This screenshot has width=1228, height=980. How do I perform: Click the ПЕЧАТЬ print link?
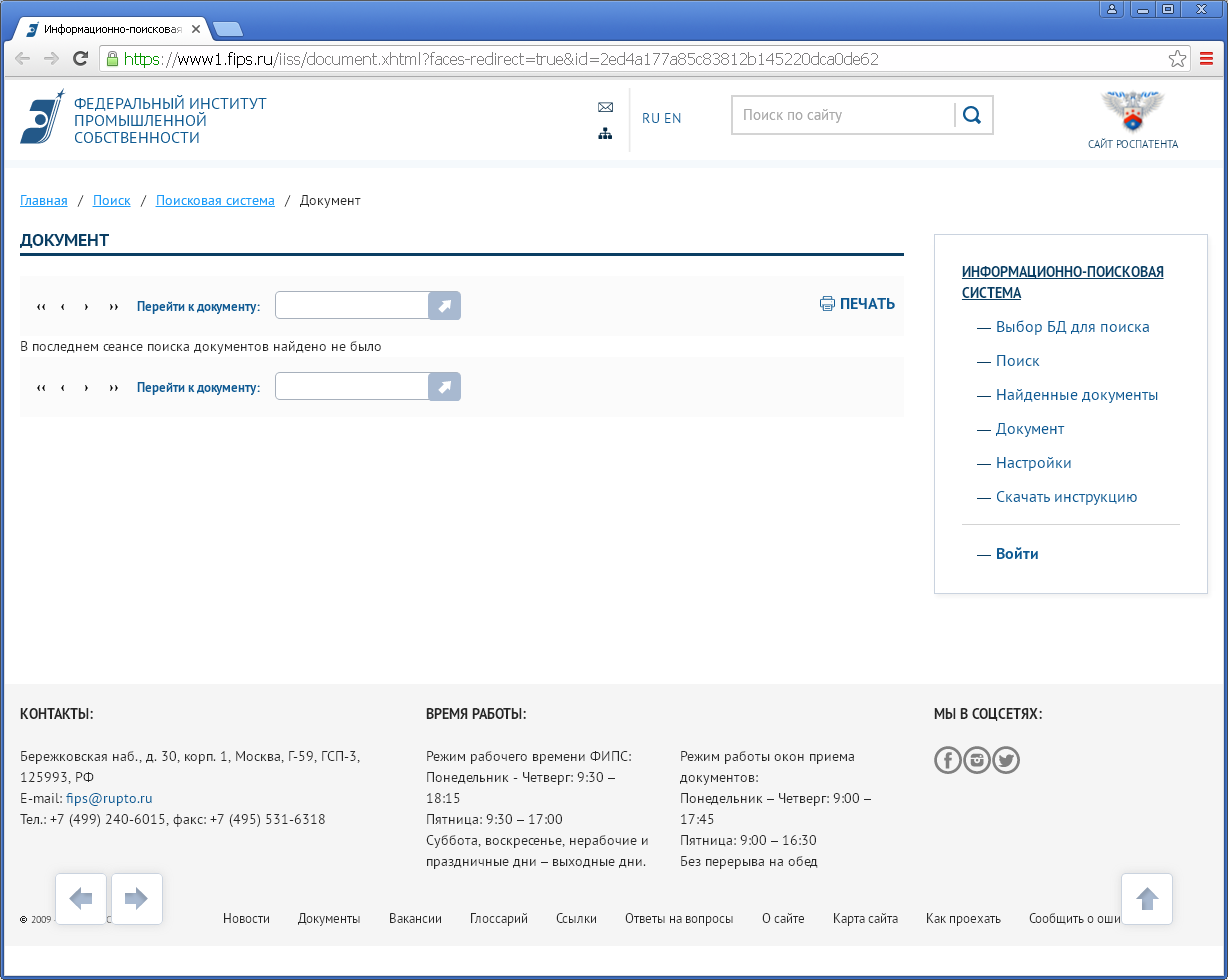click(867, 304)
